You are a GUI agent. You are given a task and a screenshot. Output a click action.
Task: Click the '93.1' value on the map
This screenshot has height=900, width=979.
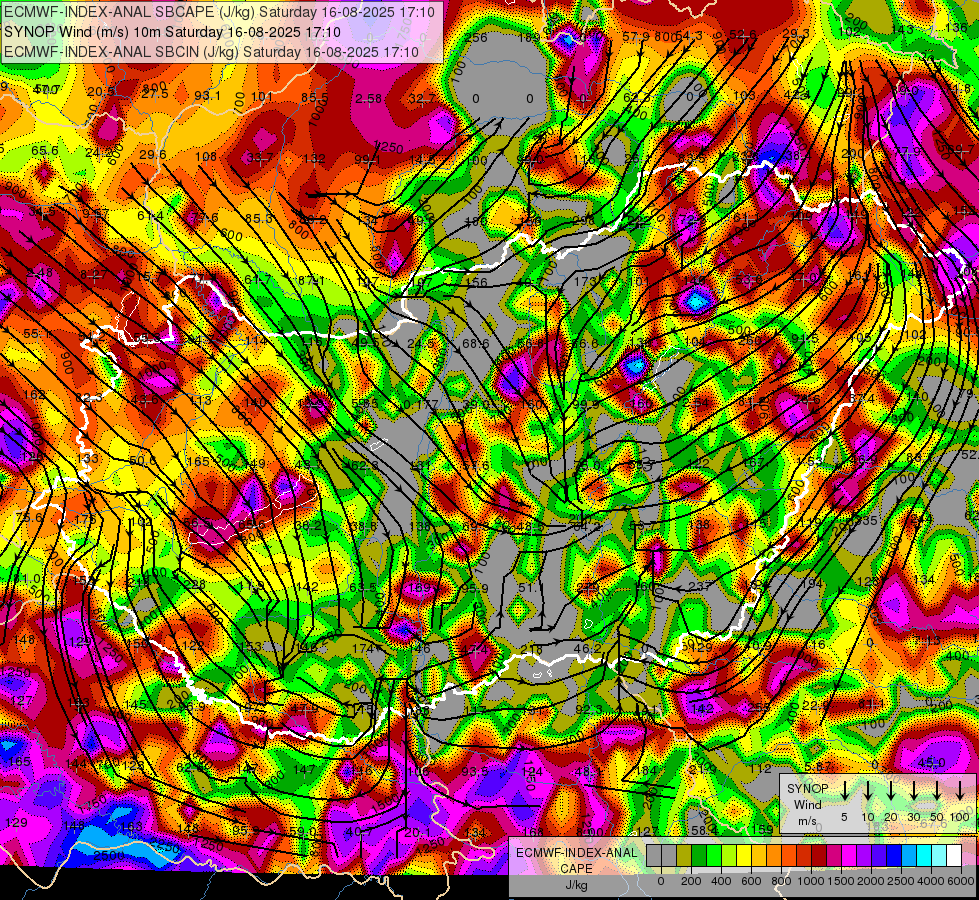[x=207, y=96]
